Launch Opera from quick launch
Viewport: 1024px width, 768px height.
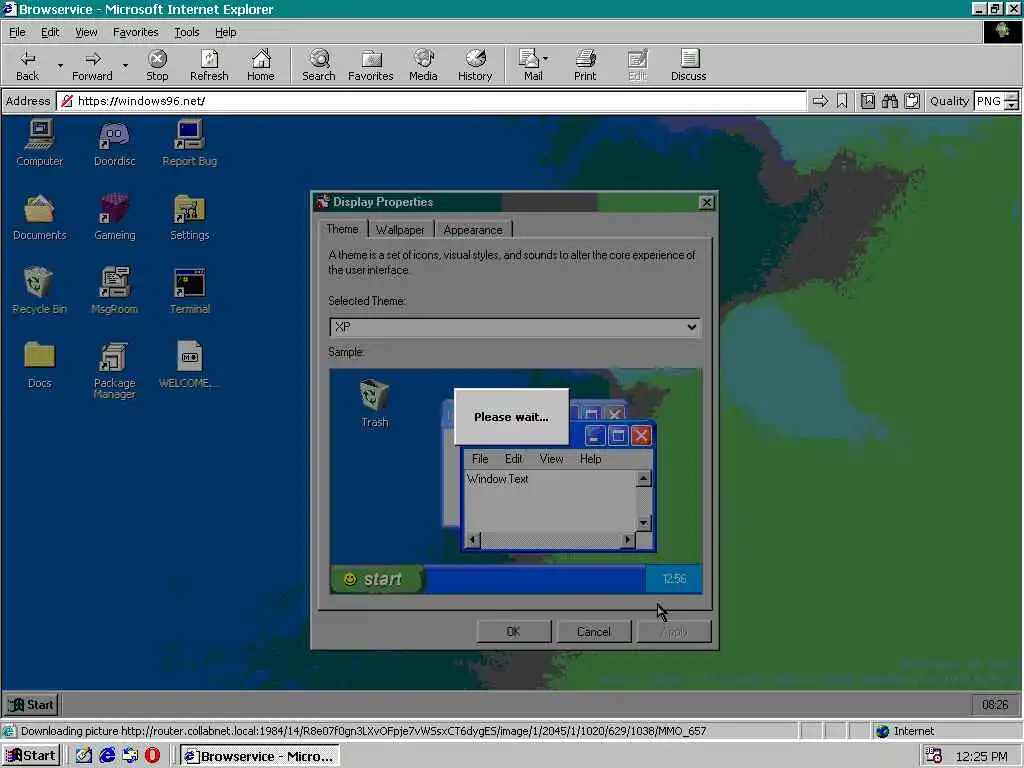[x=153, y=756]
